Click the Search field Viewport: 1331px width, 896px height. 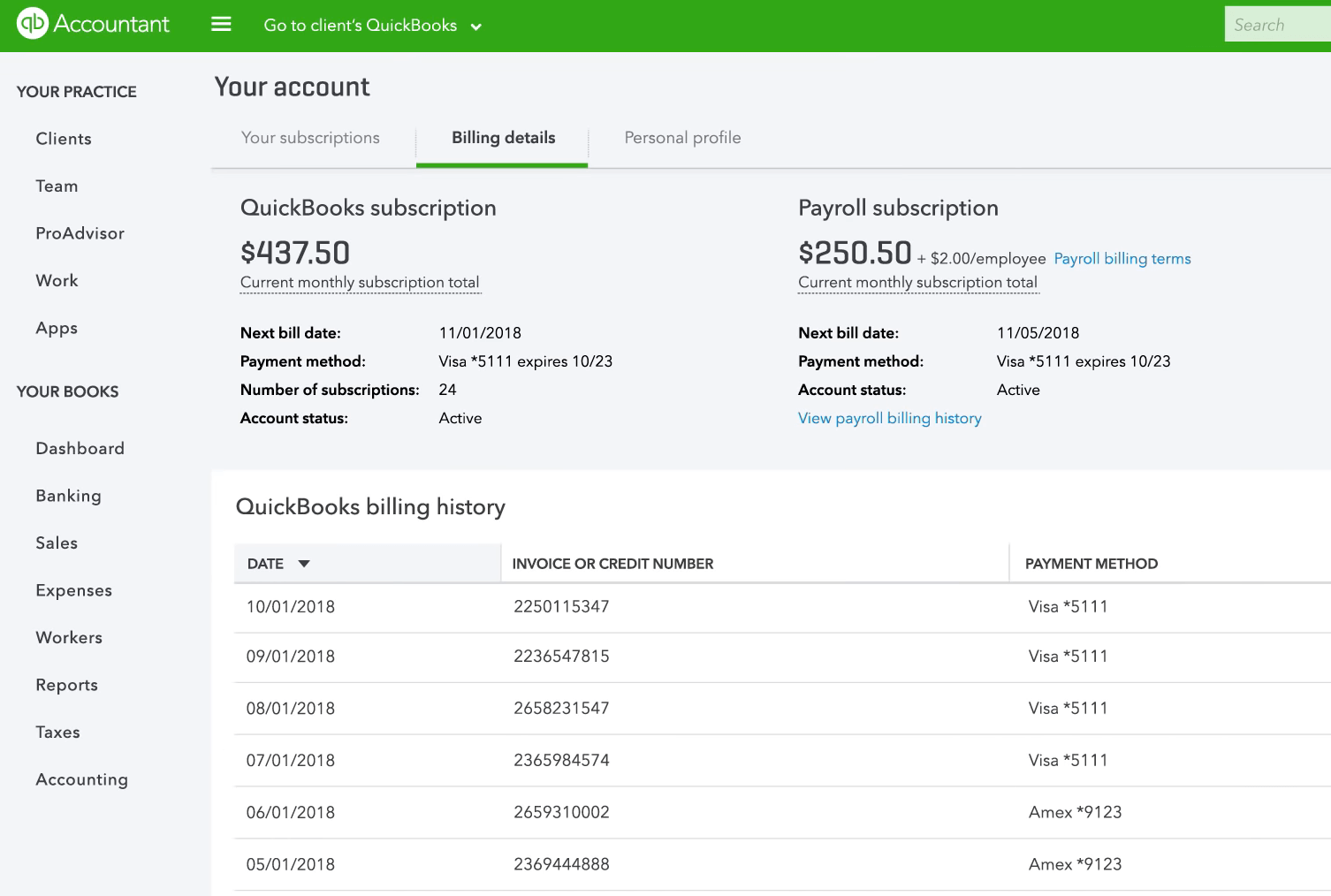(x=1276, y=25)
